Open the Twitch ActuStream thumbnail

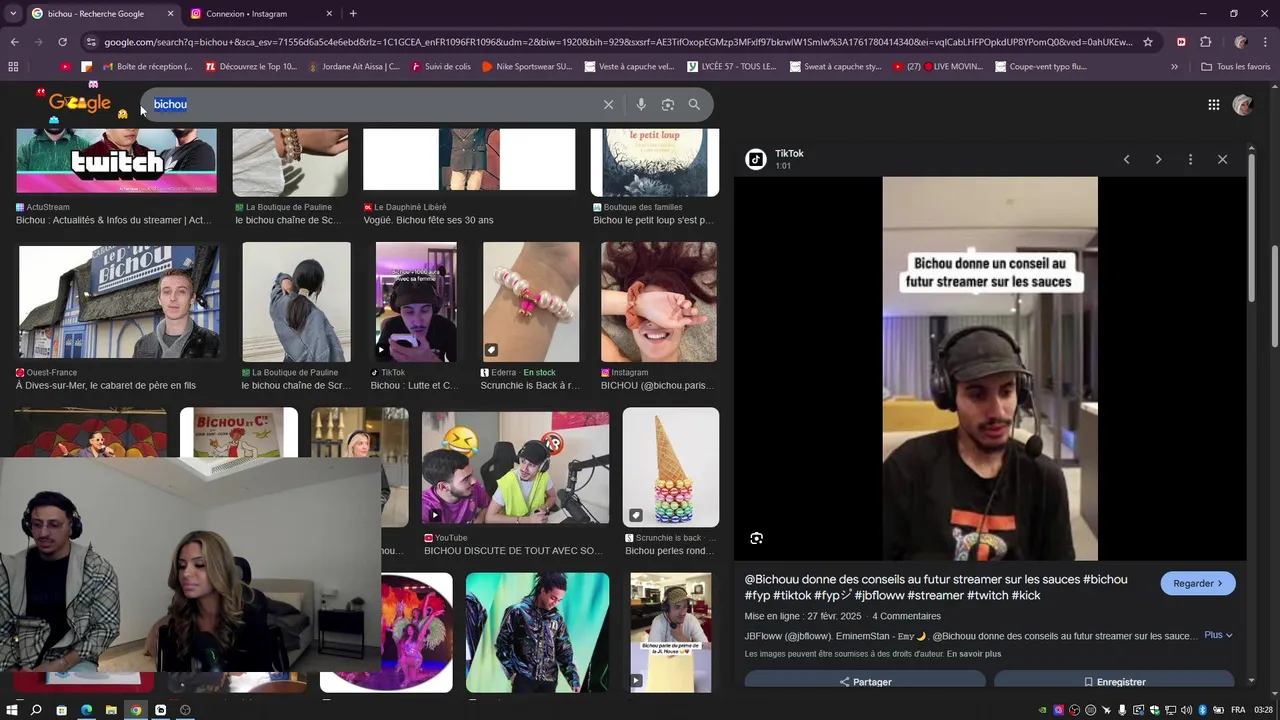click(x=116, y=160)
